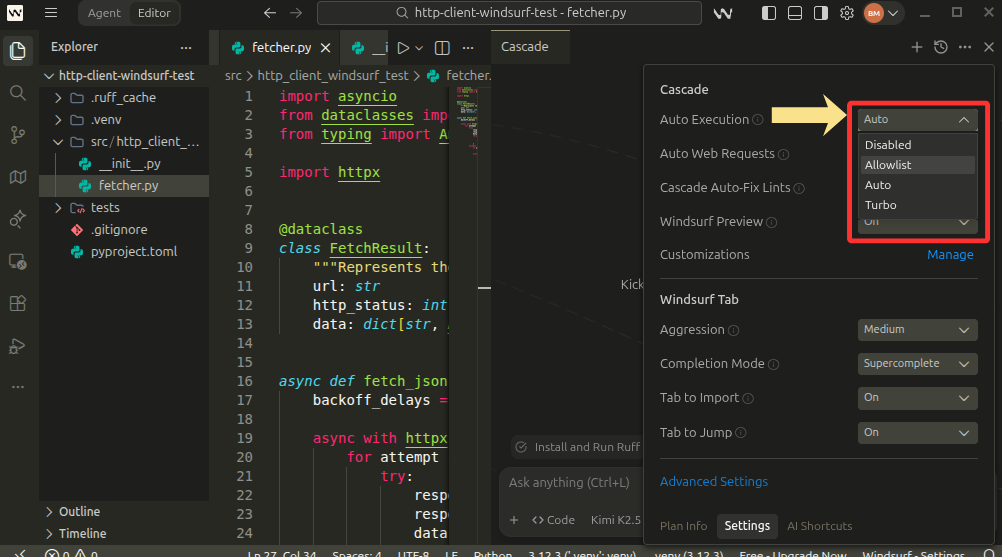1002x557 pixels.
Task: Go back with the left arrow
Action: [270, 13]
